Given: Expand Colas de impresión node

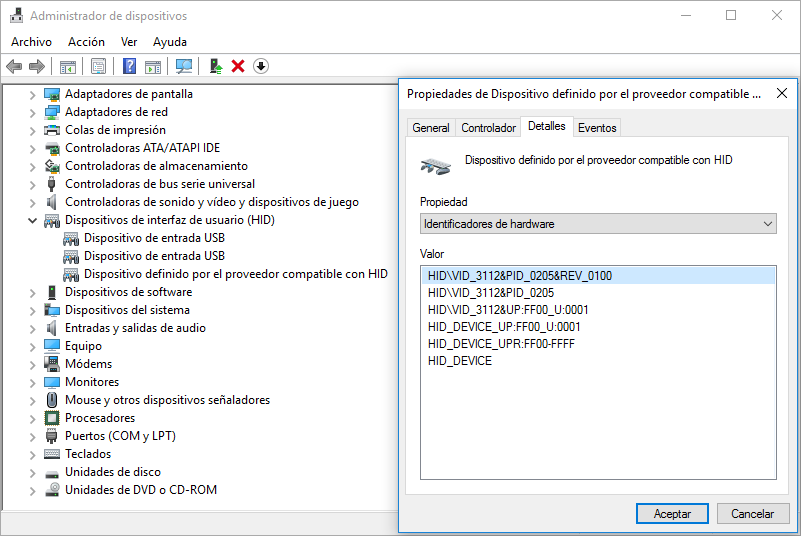Looking at the screenshot, I should (x=32, y=130).
